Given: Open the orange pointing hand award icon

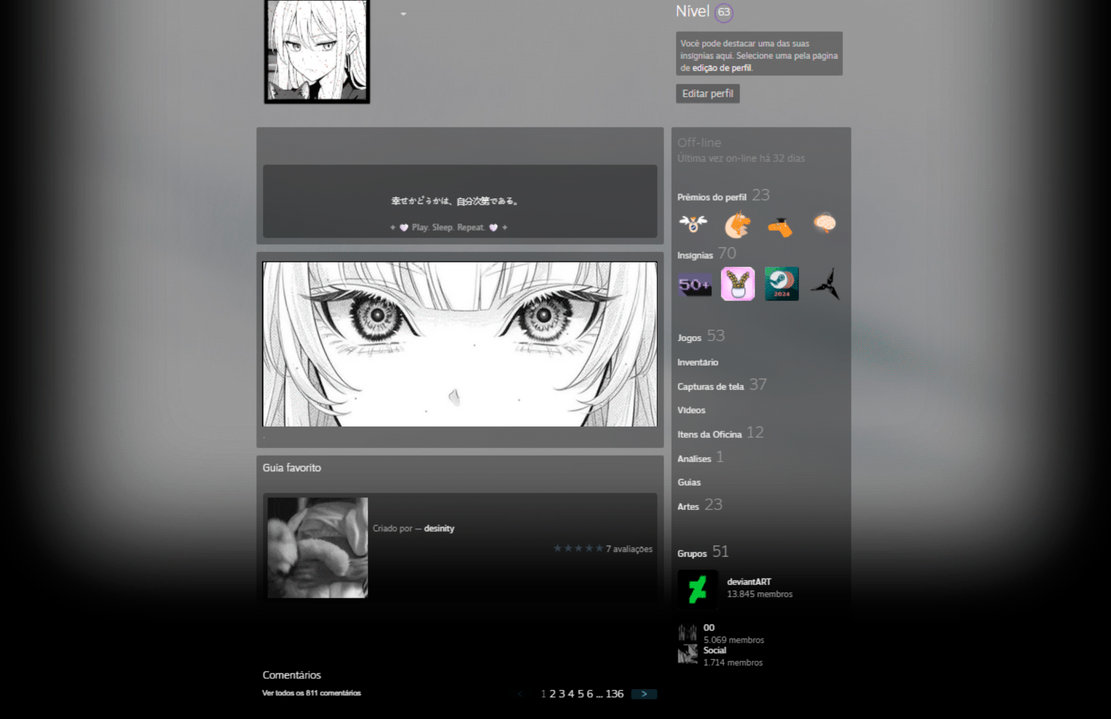Looking at the screenshot, I should pyautogui.click(x=780, y=227).
